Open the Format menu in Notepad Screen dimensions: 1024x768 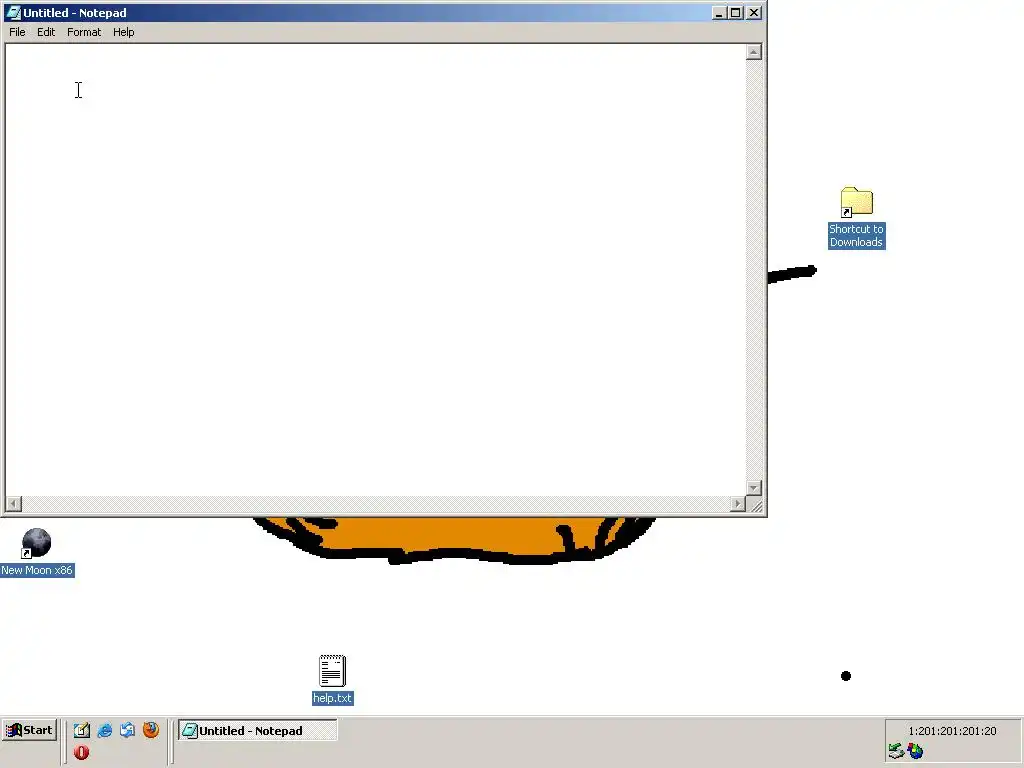[x=84, y=32]
